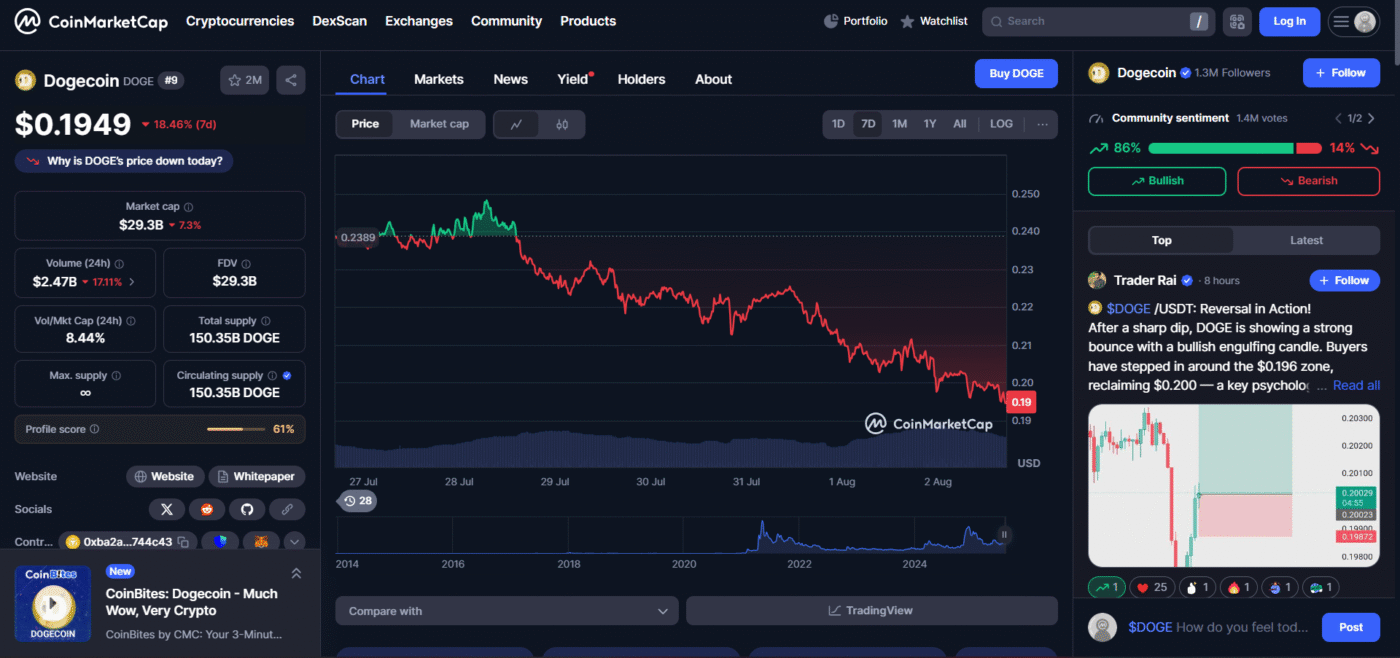Switch to candlestick chart view
This screenshot has width=1400, height=658.
(562, 124)
